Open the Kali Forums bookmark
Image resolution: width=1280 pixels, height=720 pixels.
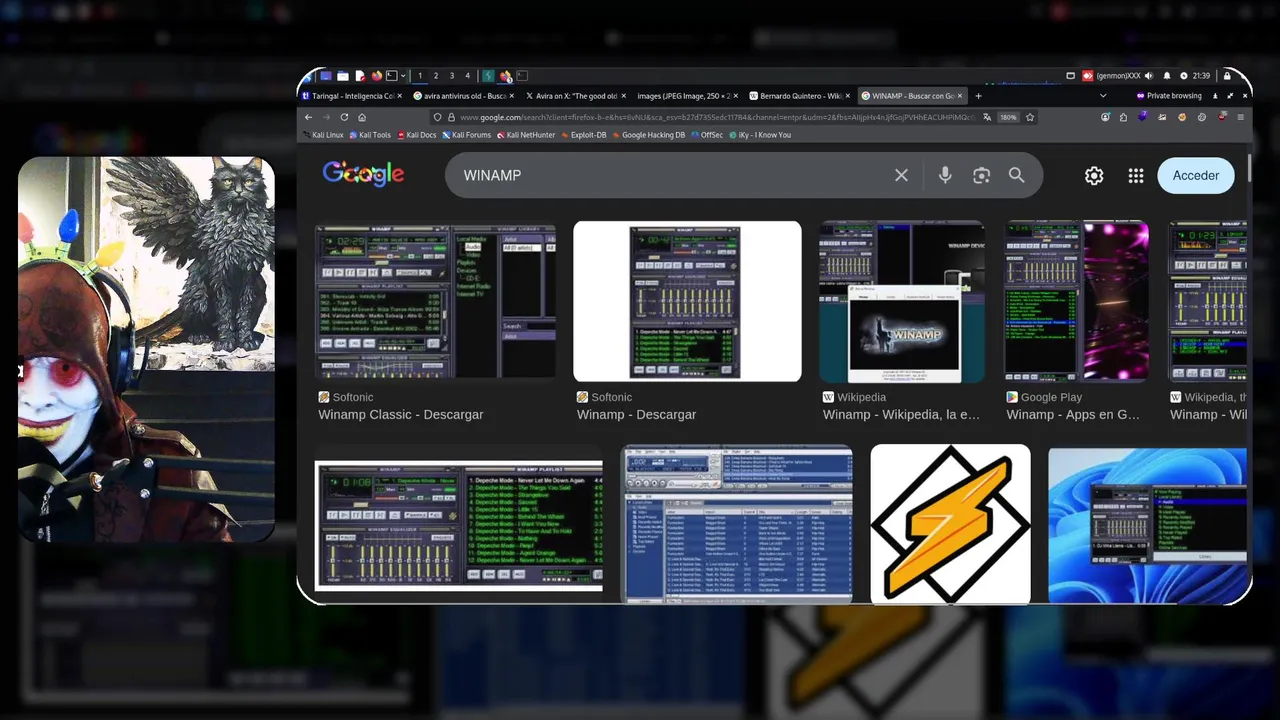(x=466, y=135)
